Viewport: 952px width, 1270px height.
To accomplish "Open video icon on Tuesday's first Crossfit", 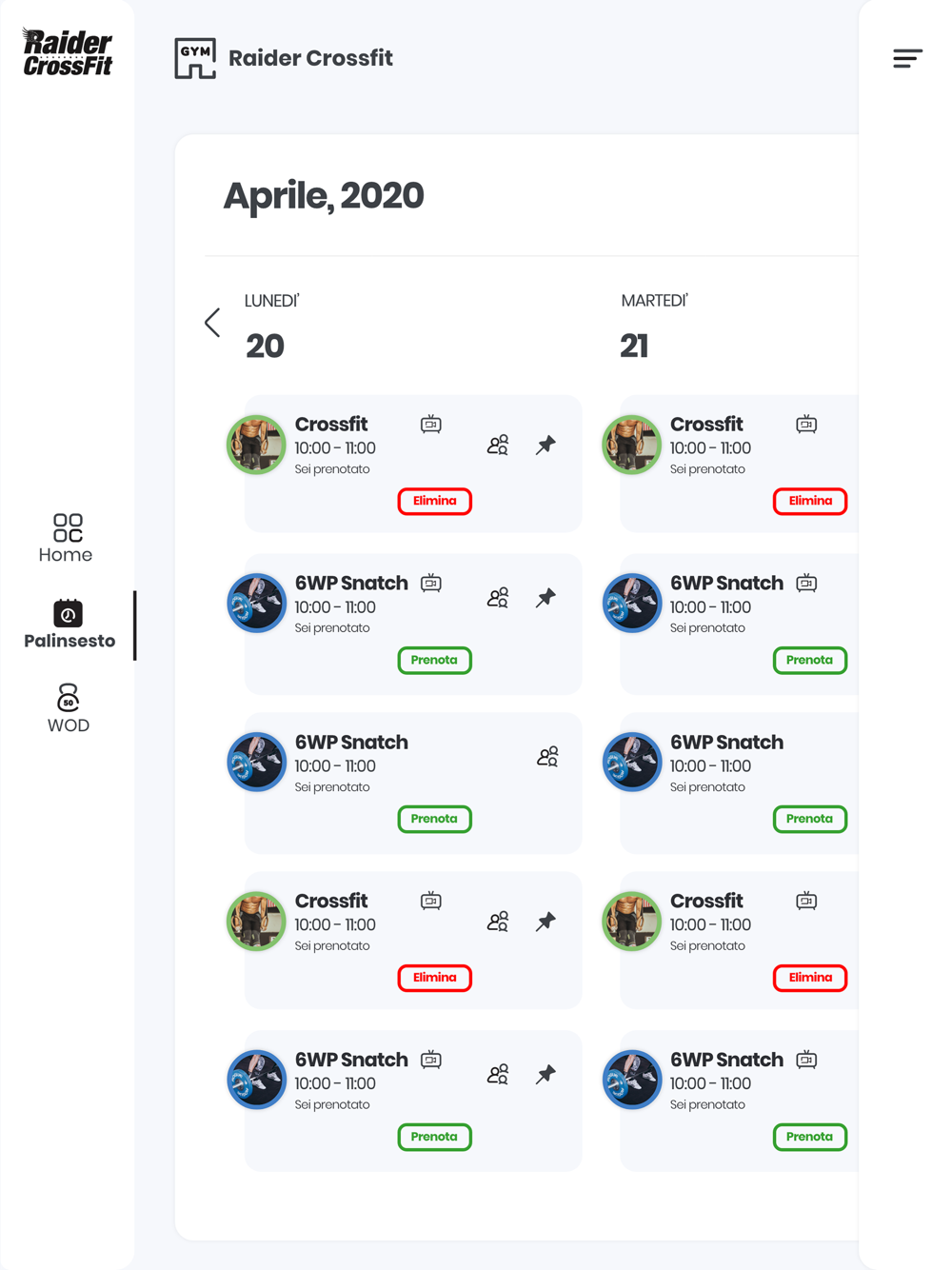I will coord(806,424).
